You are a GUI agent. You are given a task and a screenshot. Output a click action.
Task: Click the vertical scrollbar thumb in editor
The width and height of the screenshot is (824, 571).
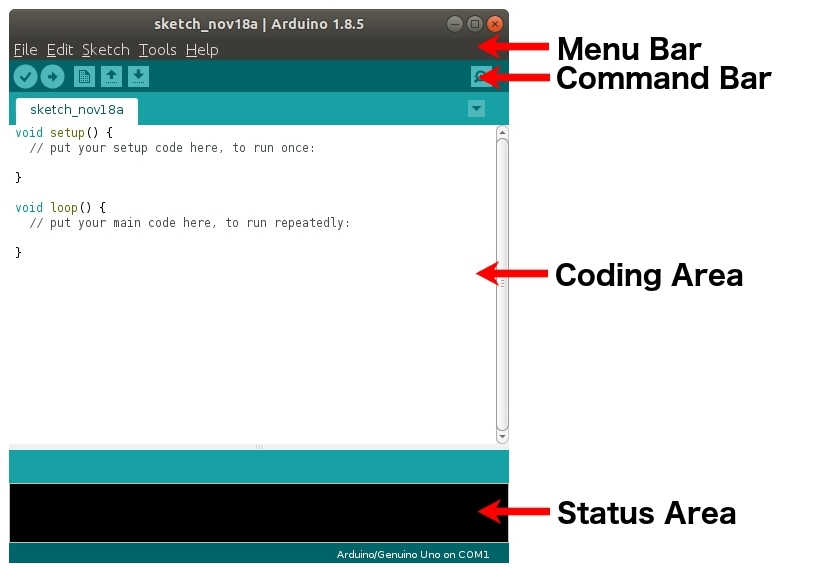502,285
